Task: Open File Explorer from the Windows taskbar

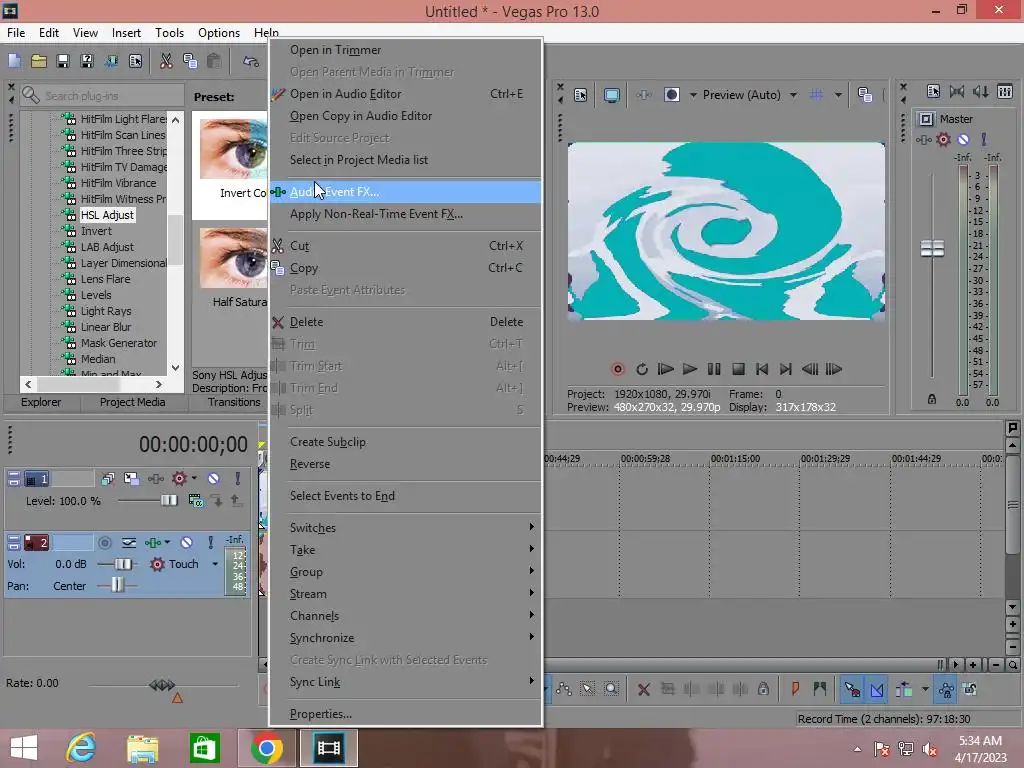Action: click(142, 748)
